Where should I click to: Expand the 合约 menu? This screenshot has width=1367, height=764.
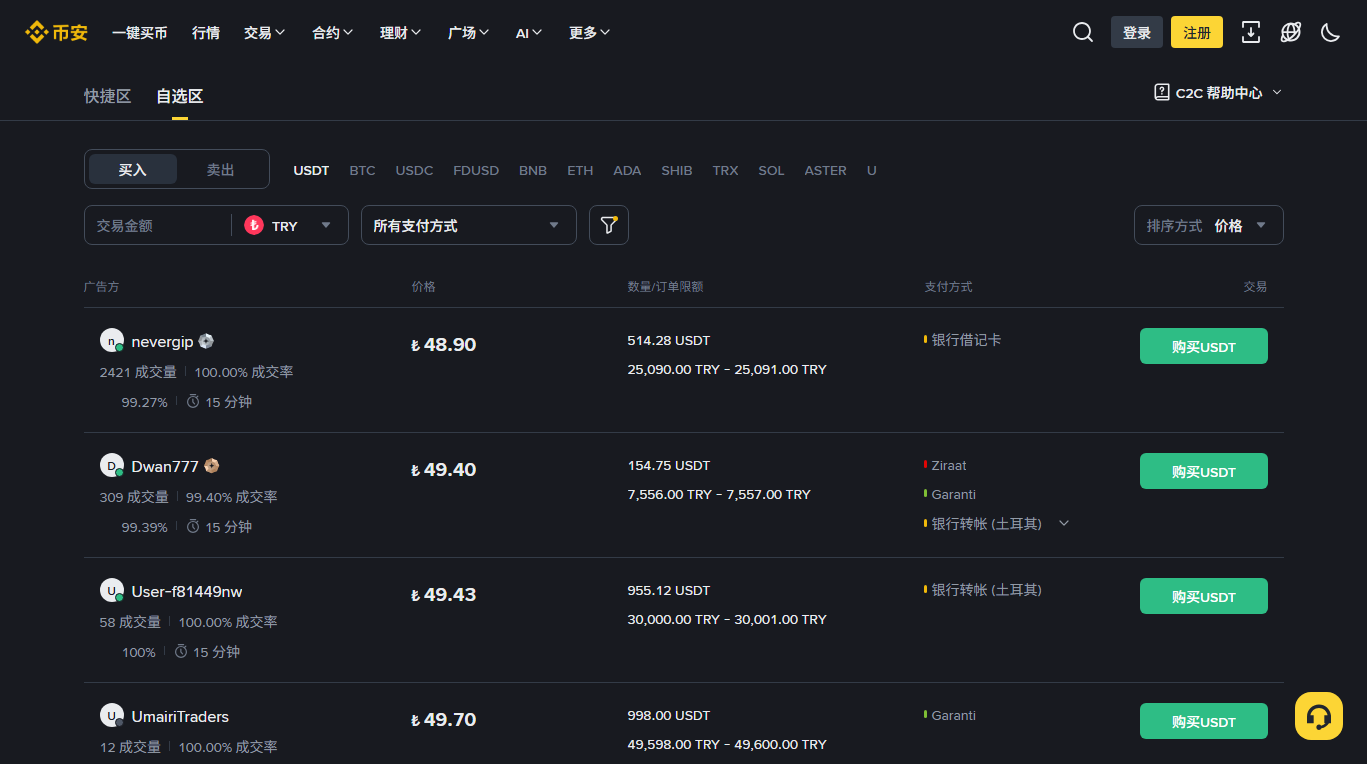tap(333, 32)
